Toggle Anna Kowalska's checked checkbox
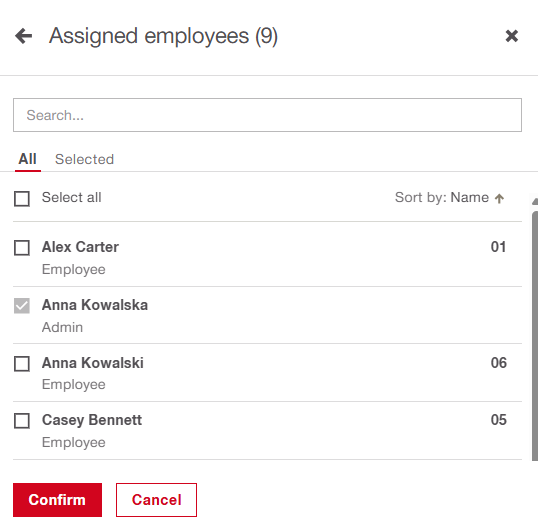Viewport: 538px width, 531px height. [x=22, y=306]
